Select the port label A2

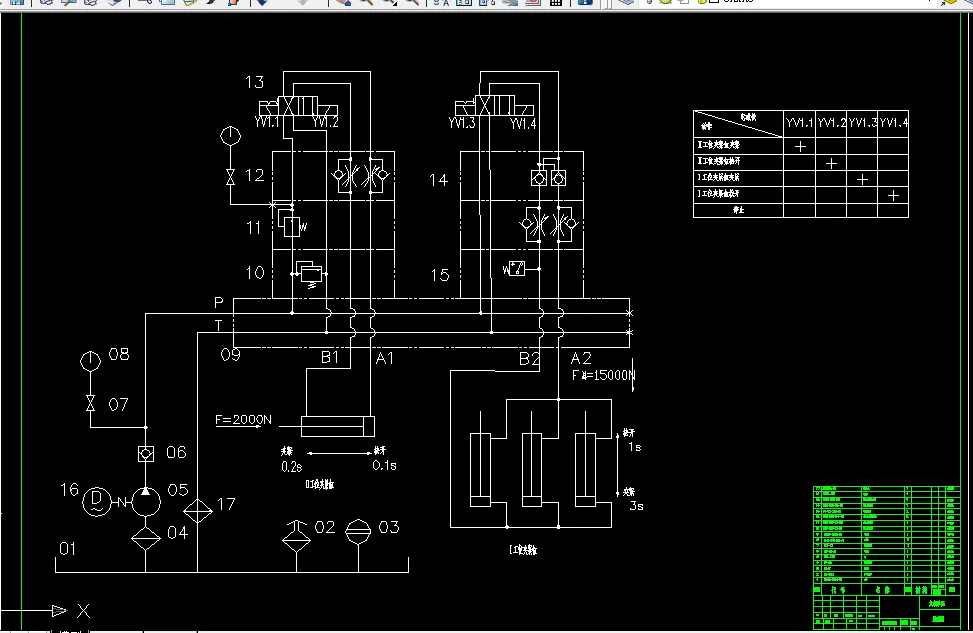tap(581, 358)
